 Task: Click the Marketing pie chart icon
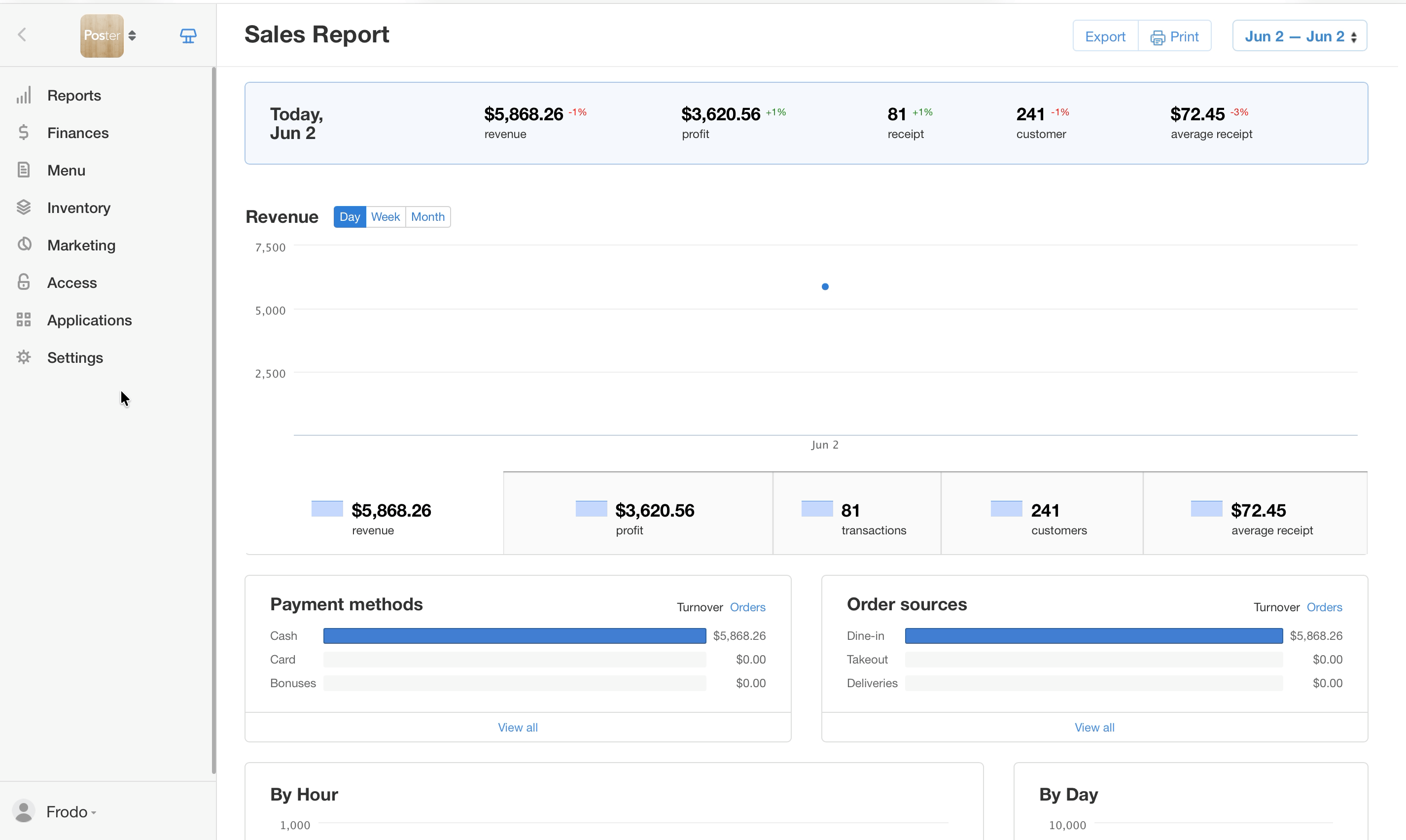24,245
